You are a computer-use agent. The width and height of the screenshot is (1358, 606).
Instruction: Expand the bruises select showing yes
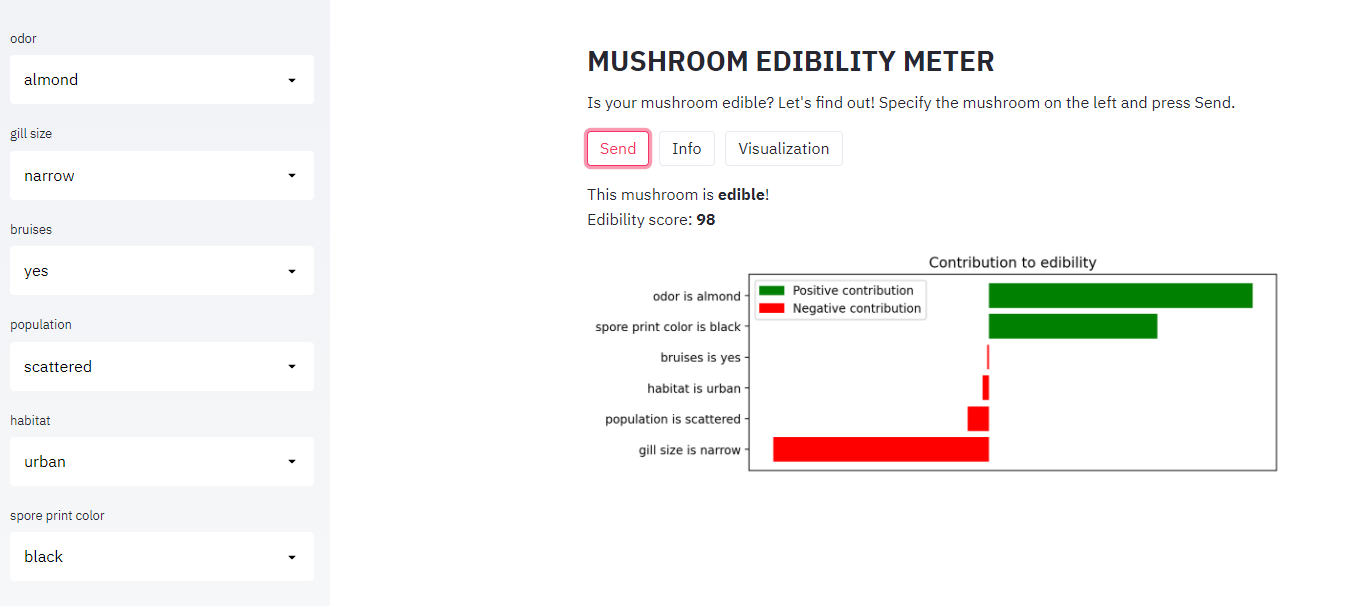[x=162, y=271]
